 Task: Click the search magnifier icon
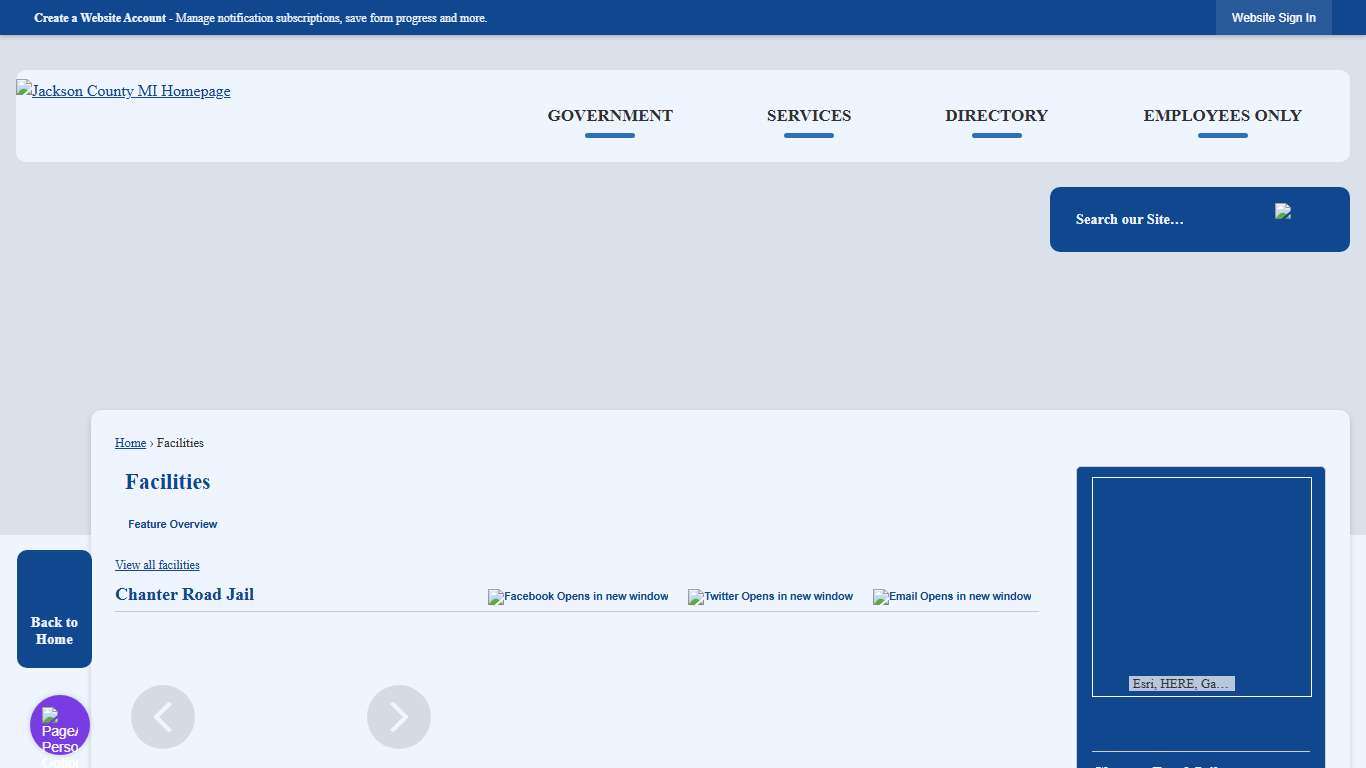pos(1283,211)
